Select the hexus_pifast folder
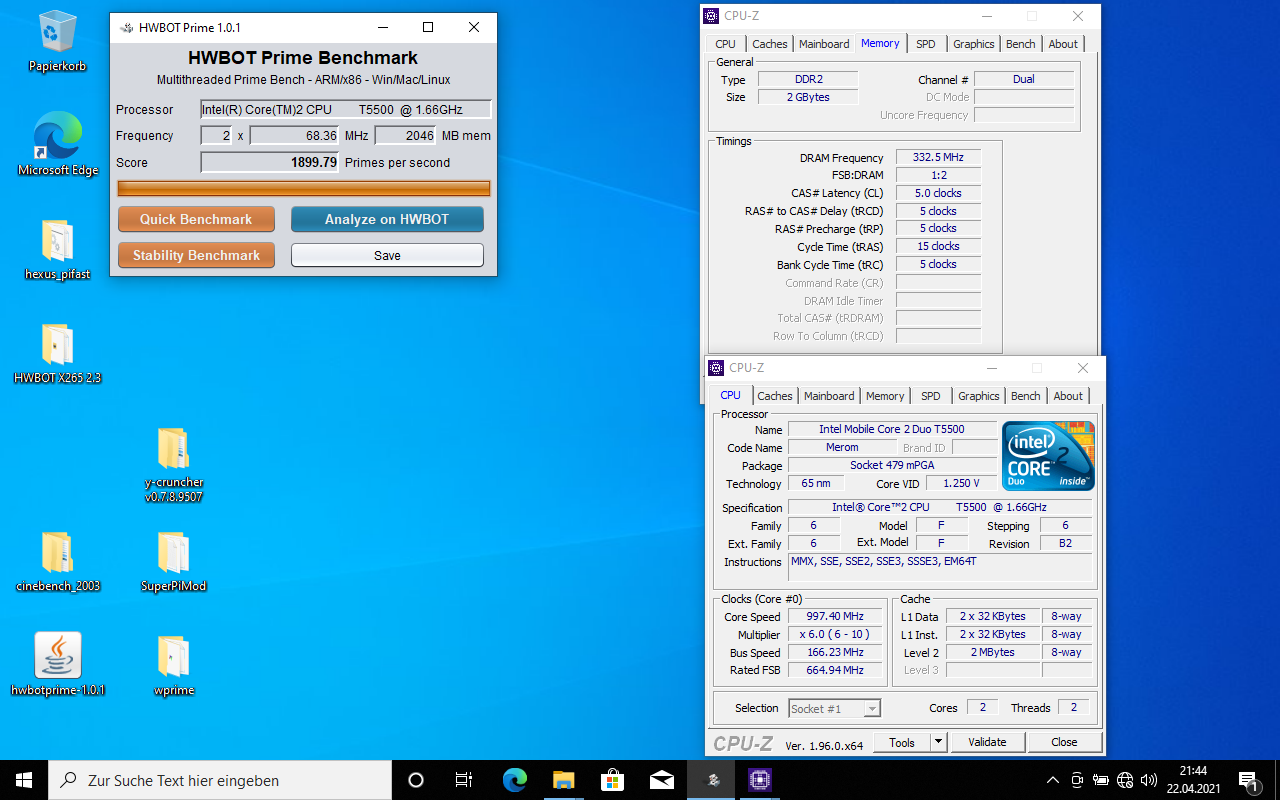The height and width of the screenshot is (800, 1280). (57, 249)
